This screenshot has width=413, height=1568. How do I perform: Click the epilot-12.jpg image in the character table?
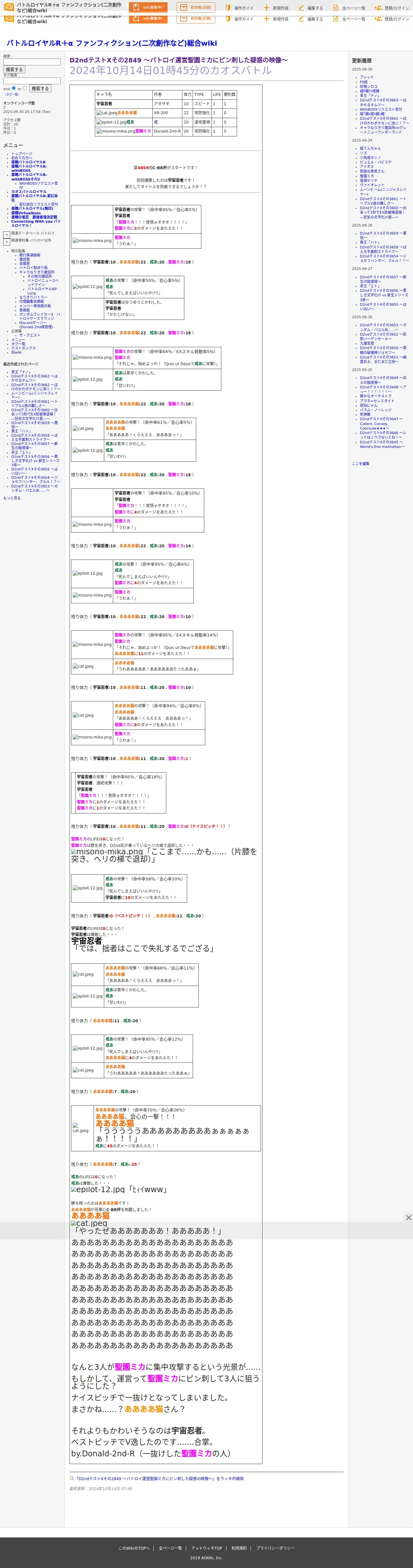pyautogui.click(x=111, y=122)
